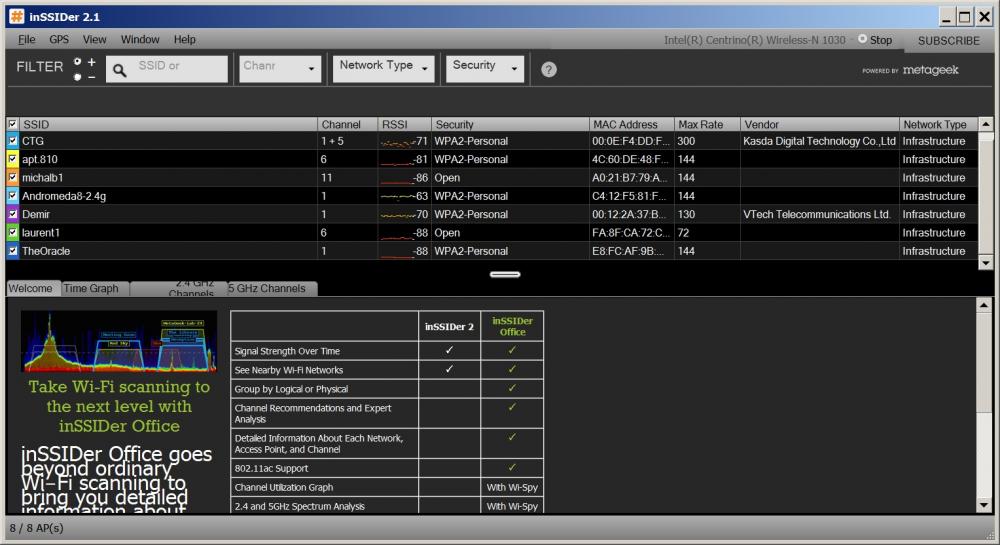Switch to the 2.4 GHz Channels tab
Image resolution: width=1000 pixels, height=545 pixels.
[x=179, y=289]
